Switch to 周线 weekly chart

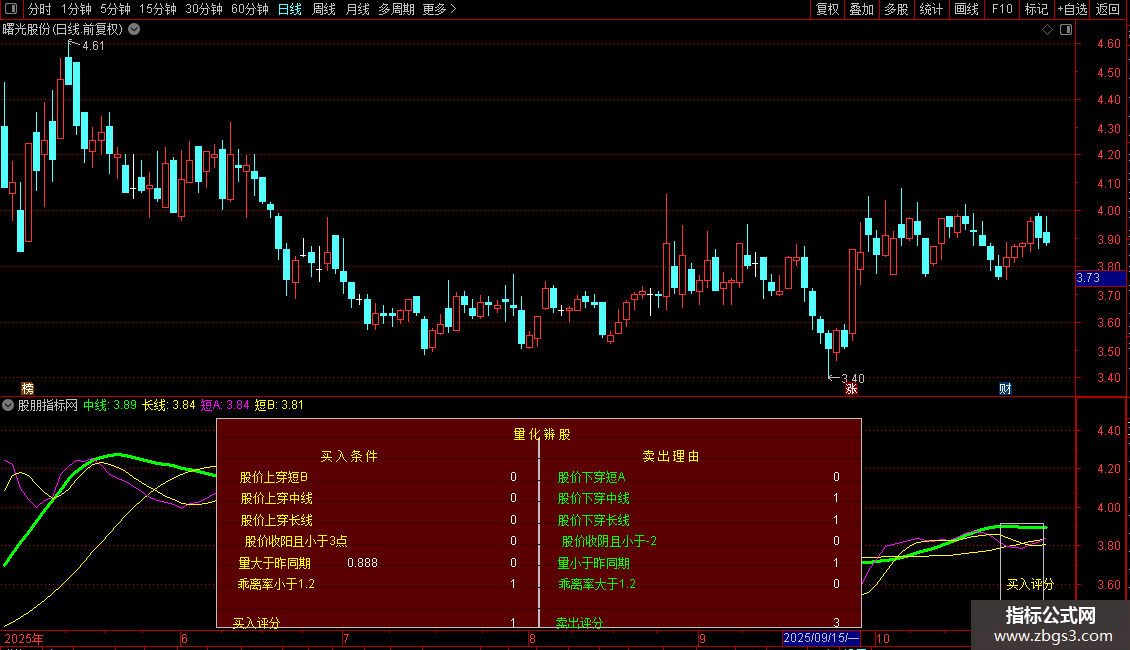pyautogui.click(x=324, y=9)
